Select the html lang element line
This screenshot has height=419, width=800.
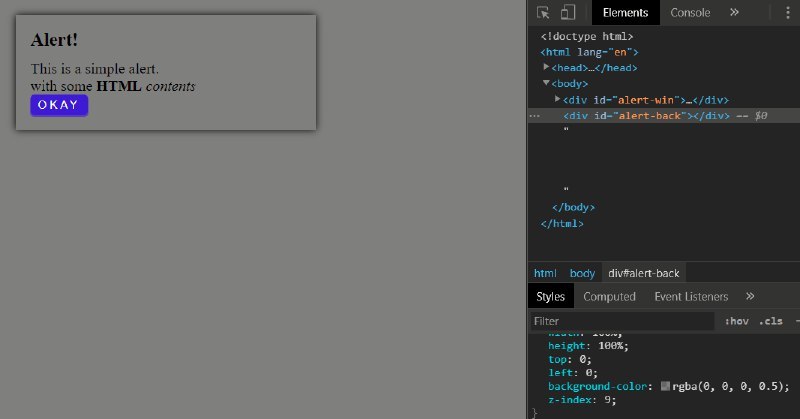(x=589, y=52)
